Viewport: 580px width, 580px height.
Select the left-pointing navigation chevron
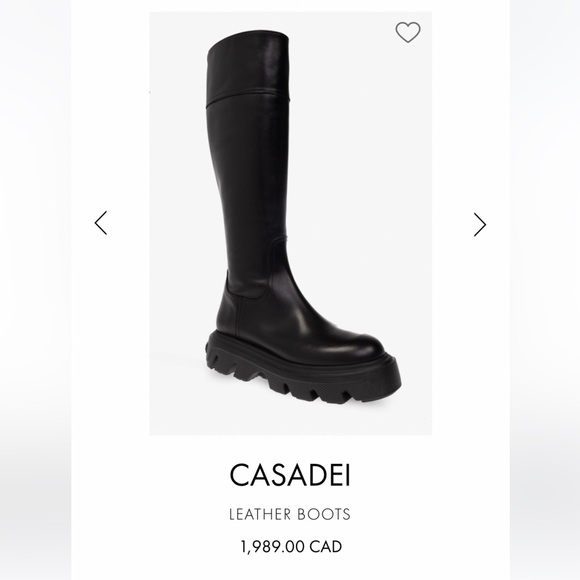pyautogui.click(x=101, y=223)
